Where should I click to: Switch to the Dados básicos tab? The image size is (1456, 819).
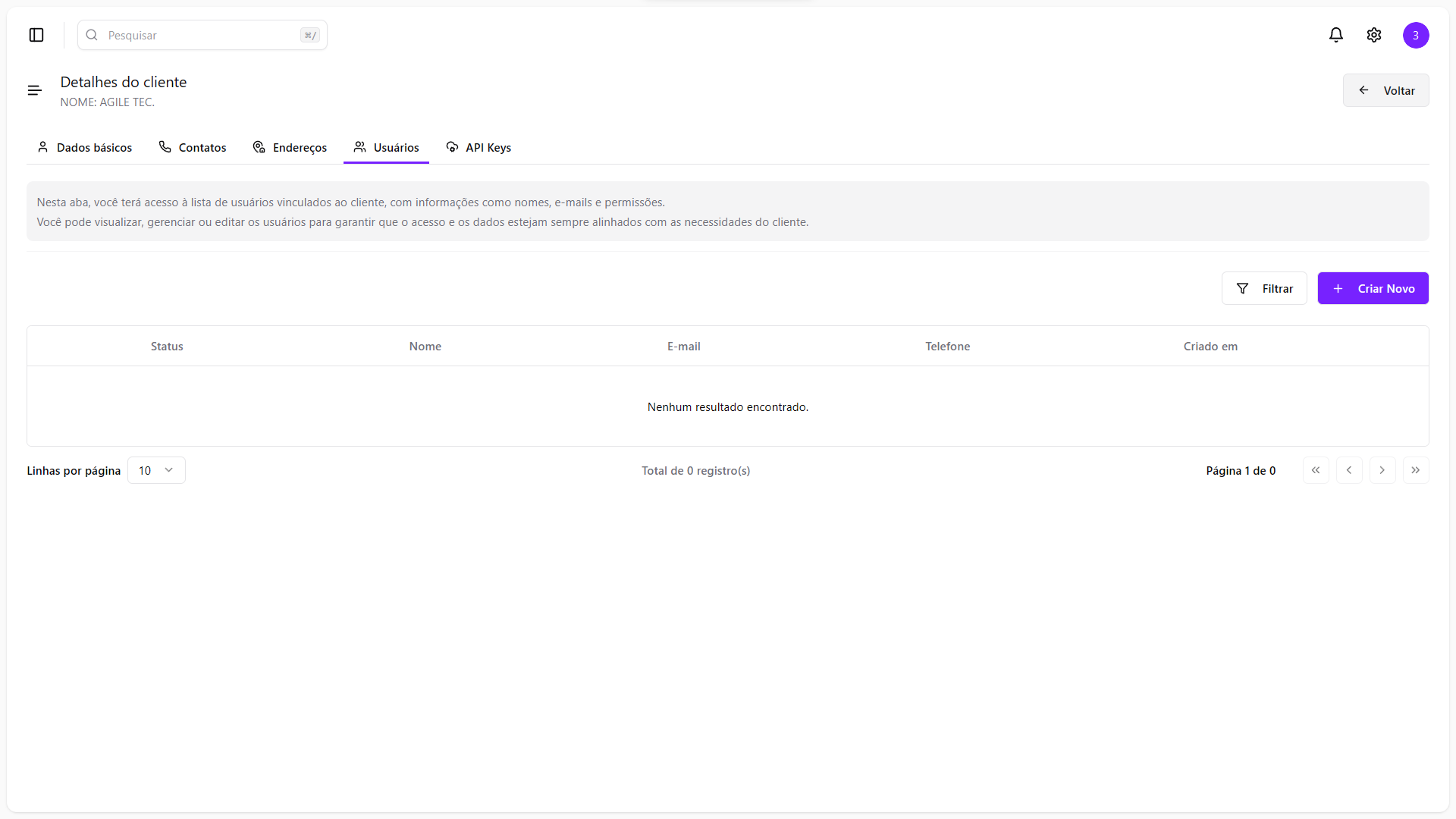coord(85,147)
